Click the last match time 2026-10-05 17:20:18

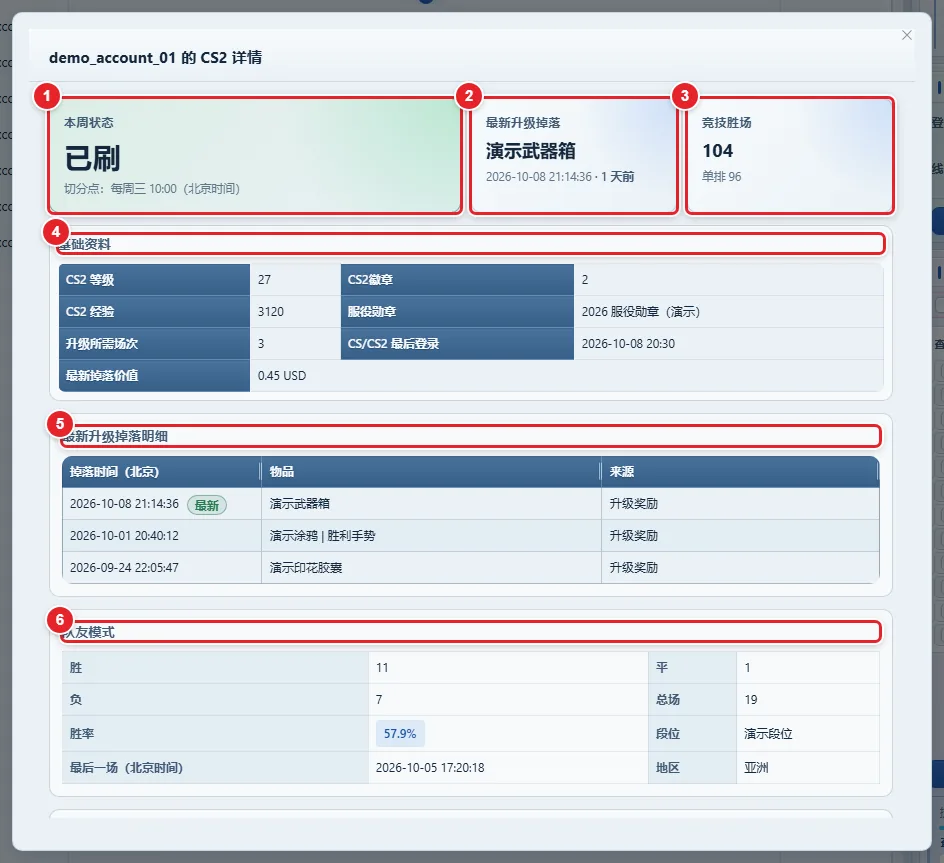pos(430,768)
